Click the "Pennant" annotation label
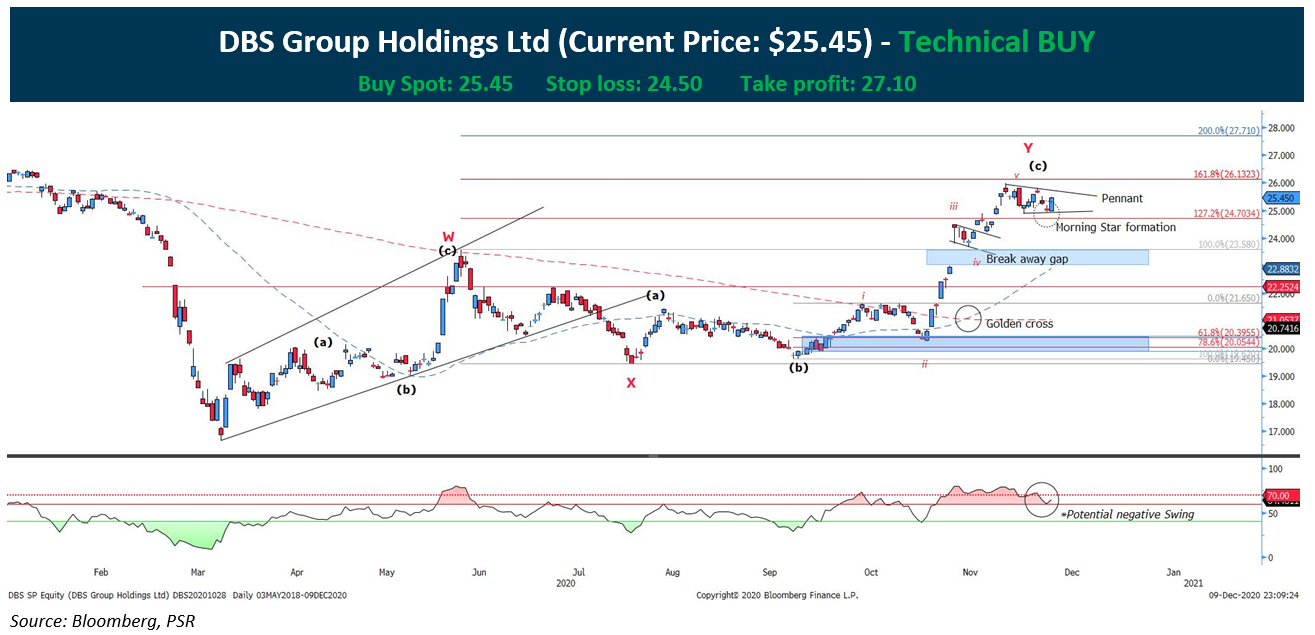 [x=1121, y=198]
